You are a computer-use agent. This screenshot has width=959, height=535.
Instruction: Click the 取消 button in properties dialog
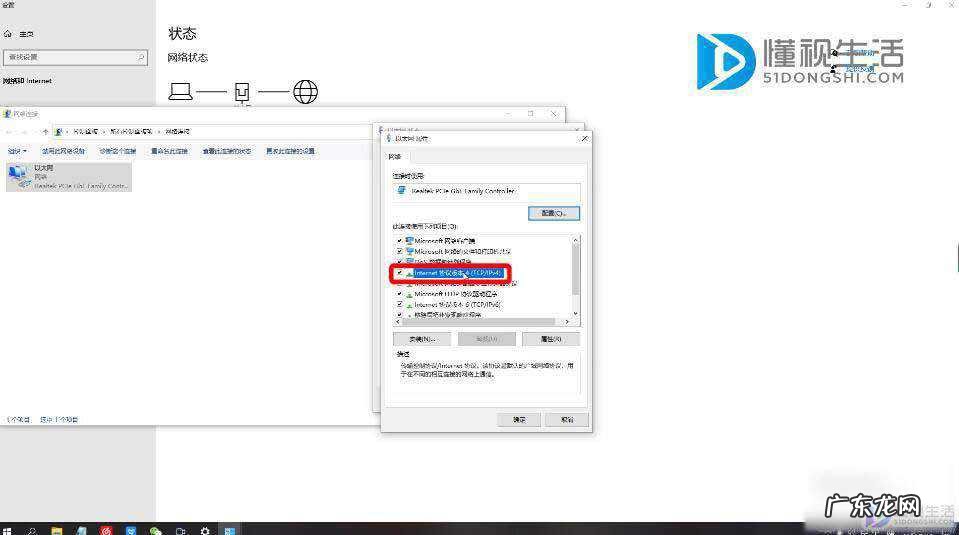point(567,419)
